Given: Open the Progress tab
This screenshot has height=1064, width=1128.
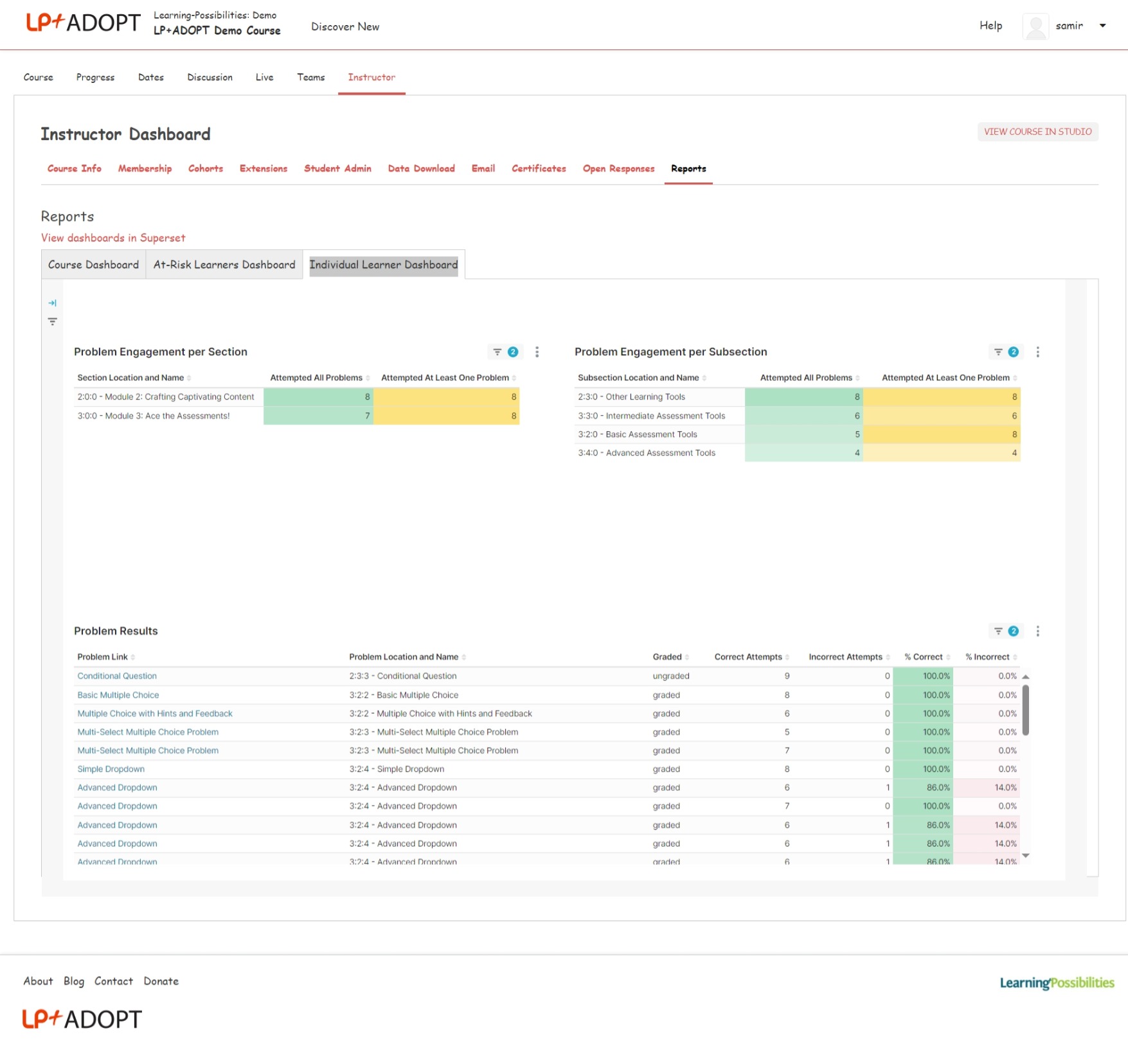Looking at the screenshot, I should pos(95,77).
